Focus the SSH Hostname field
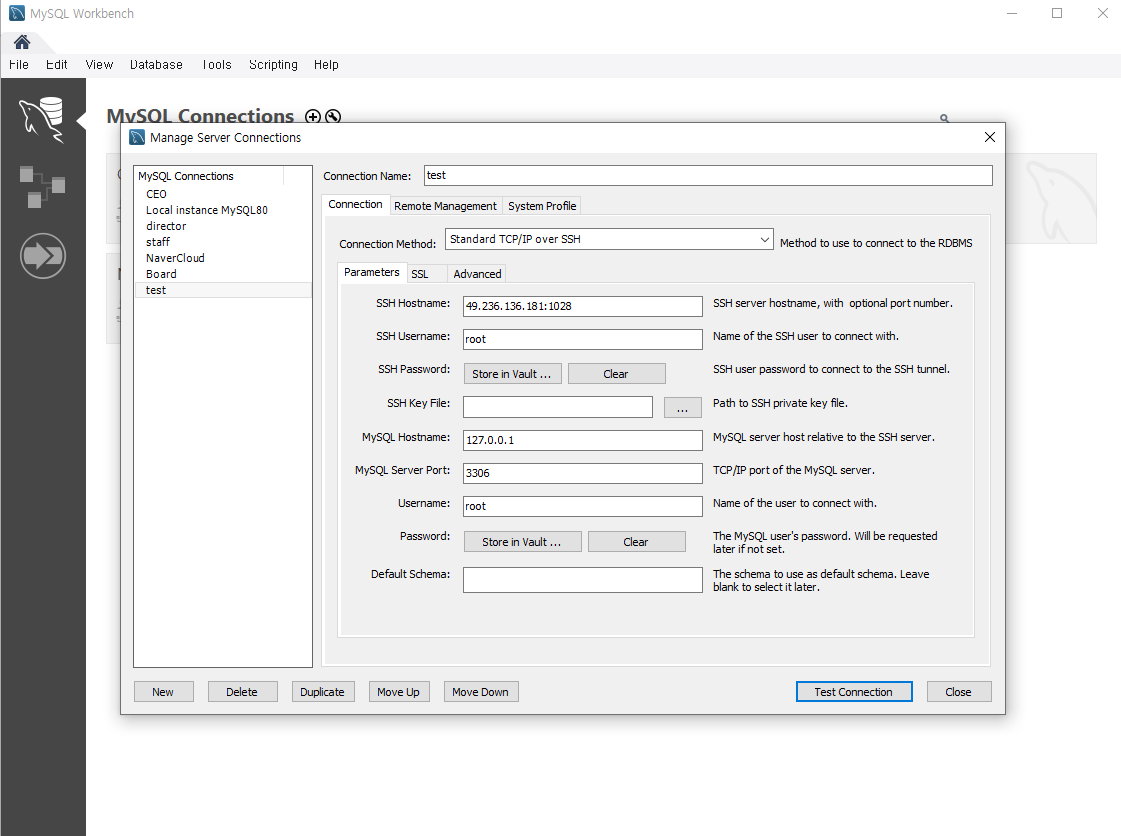Image resolution: width=1121 pixels, height=836 pixels. point(583,306)
